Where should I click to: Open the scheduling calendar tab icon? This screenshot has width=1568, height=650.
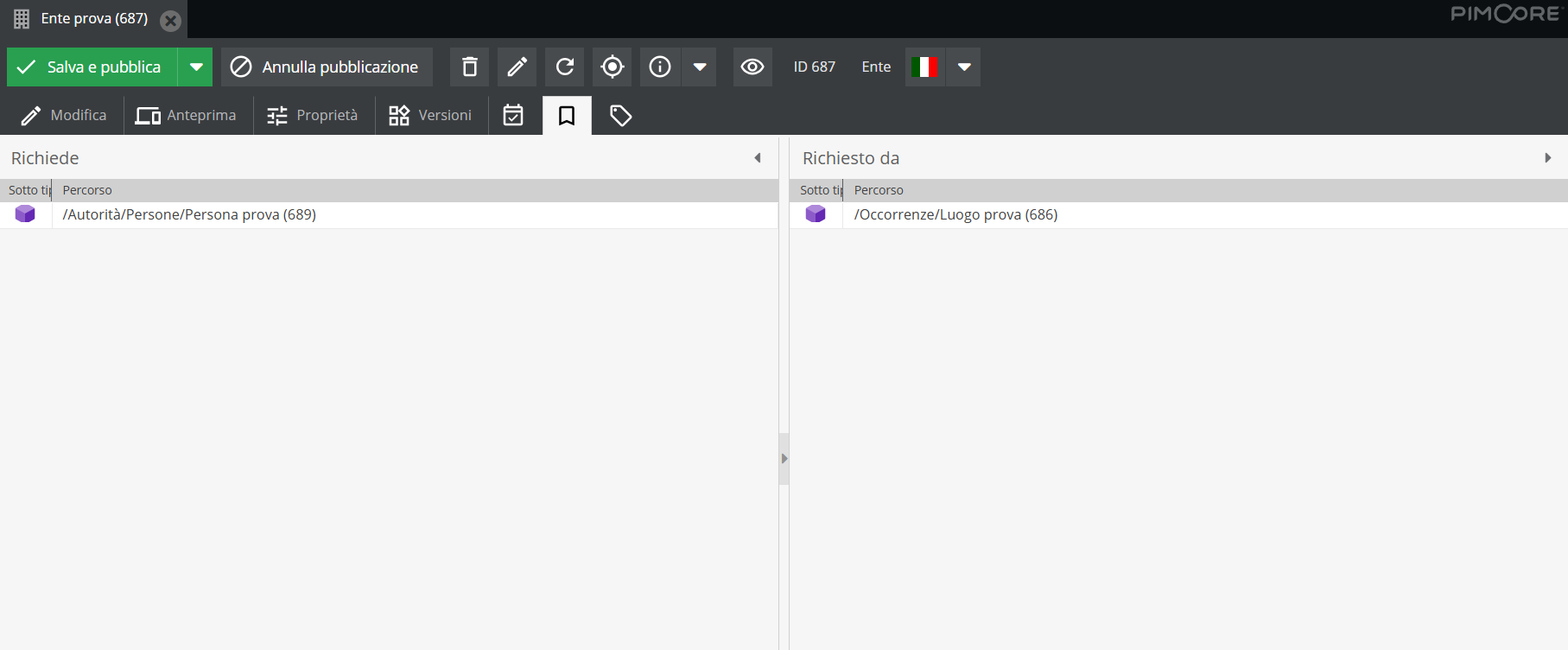(x=513, y=115)
